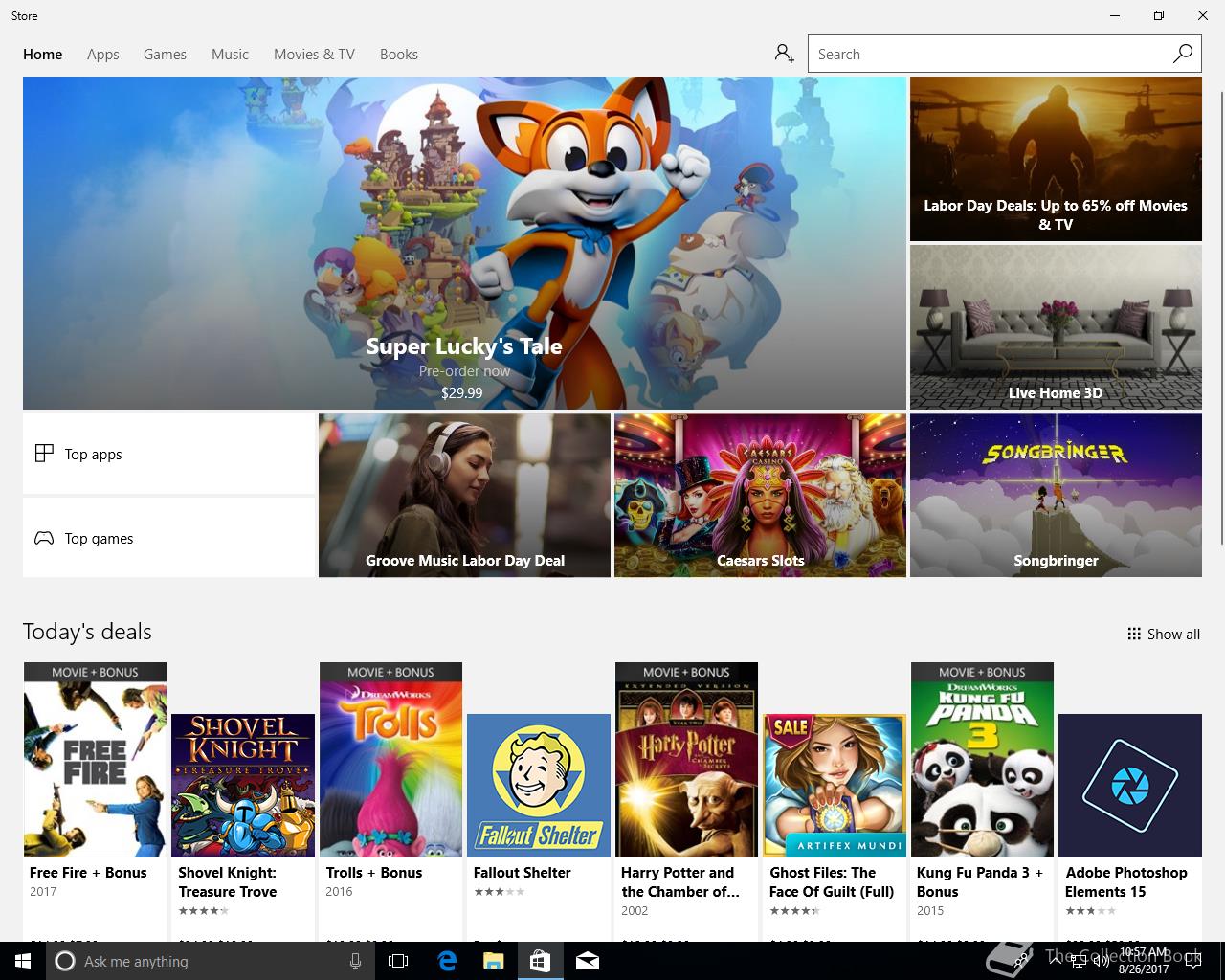Open the Movies & TV tab
Viewport: 1225px width, 980px height.
(314, 55)
